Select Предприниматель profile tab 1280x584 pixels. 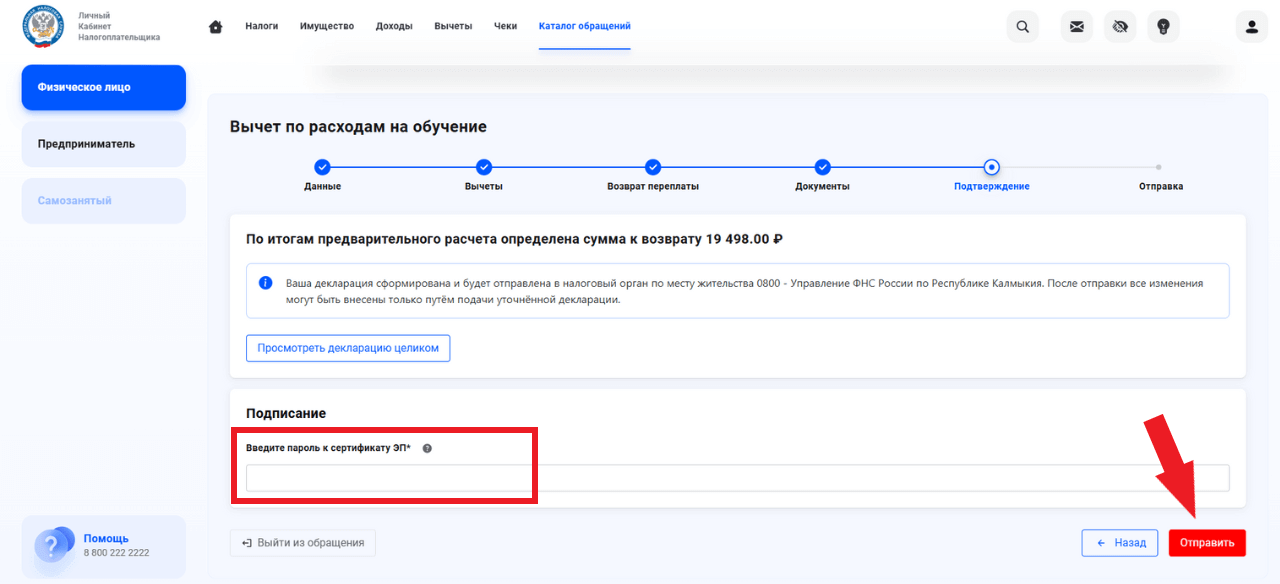(104, 144)
